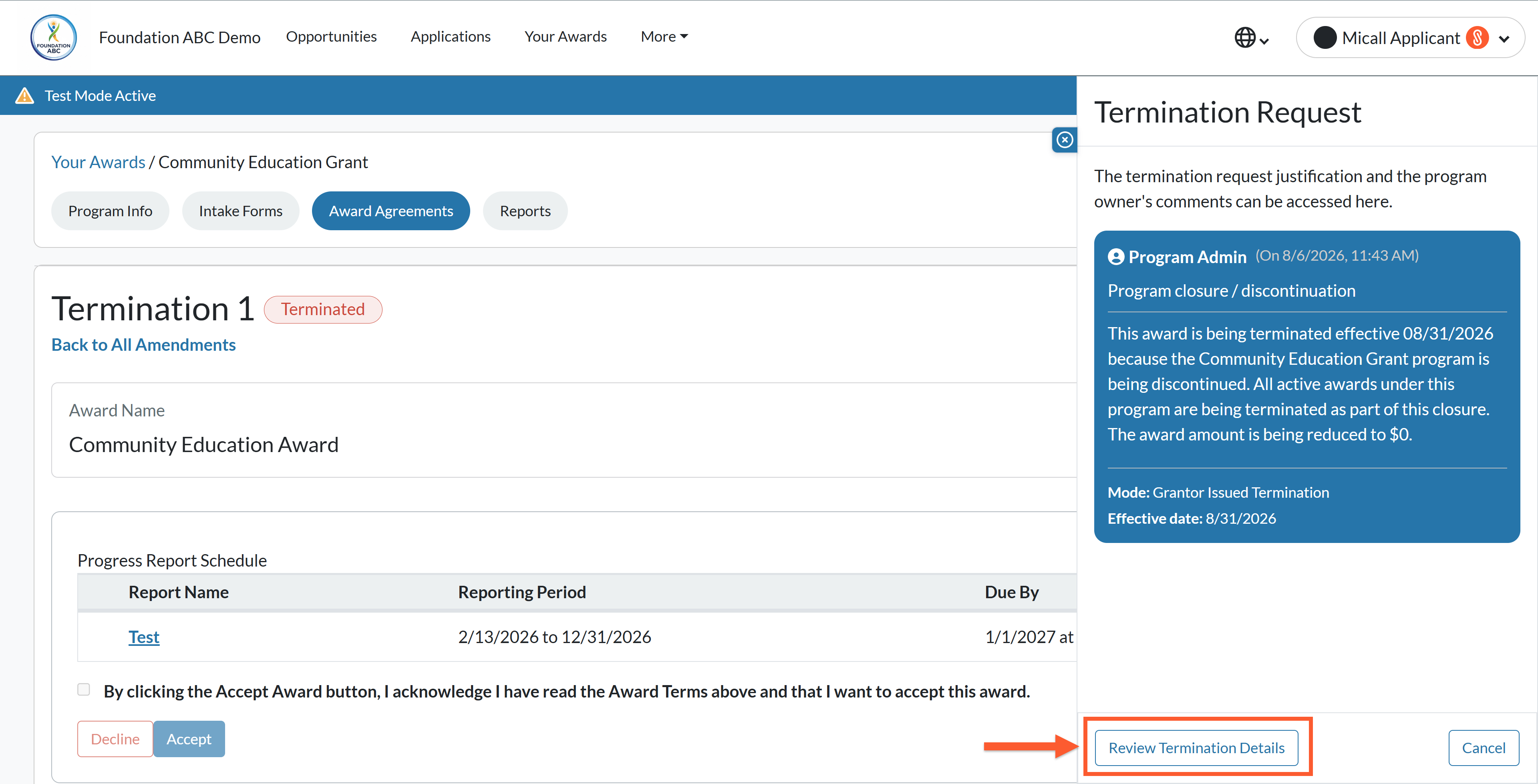The height and width of the screenshot is (784, 1538).
Task: Open the Test report link
Action: (x=144, y=637)
